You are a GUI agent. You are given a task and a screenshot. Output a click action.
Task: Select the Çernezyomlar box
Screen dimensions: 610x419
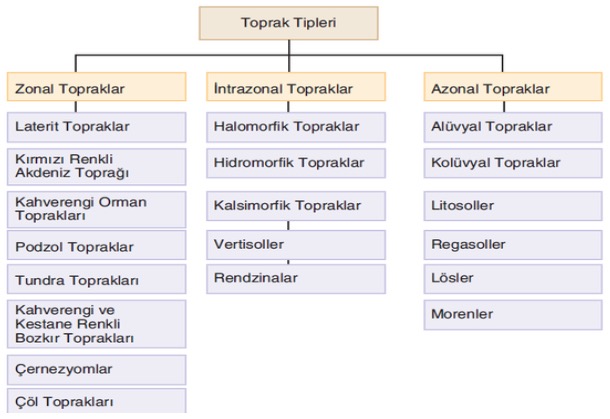point(96,369)
